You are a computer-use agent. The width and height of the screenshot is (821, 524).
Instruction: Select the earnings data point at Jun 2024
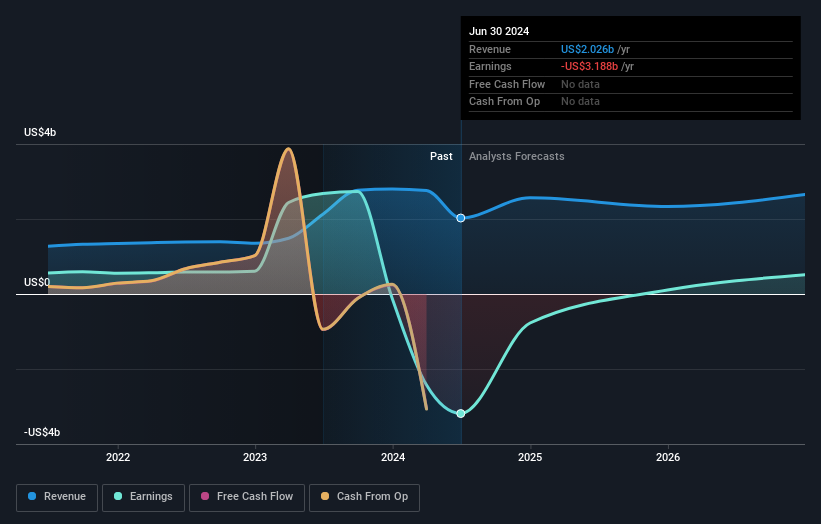point(461,414)
